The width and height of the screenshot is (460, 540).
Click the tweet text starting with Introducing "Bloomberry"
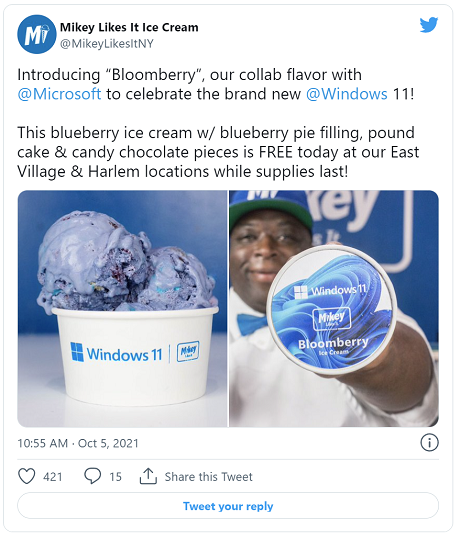[216, 84]
